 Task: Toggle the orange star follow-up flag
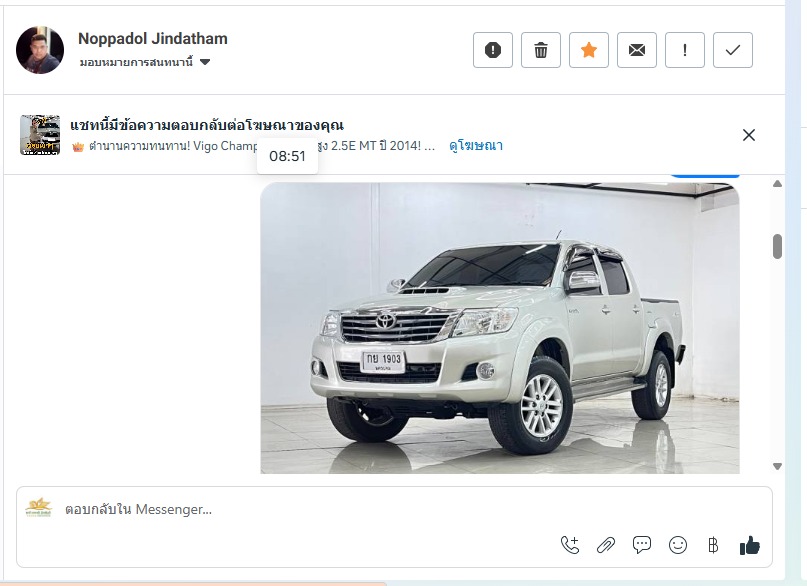[x=589, y=50]
